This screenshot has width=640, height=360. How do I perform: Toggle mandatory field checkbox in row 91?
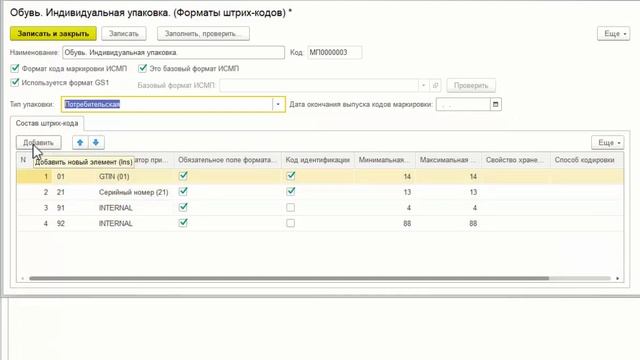point(183,207)
